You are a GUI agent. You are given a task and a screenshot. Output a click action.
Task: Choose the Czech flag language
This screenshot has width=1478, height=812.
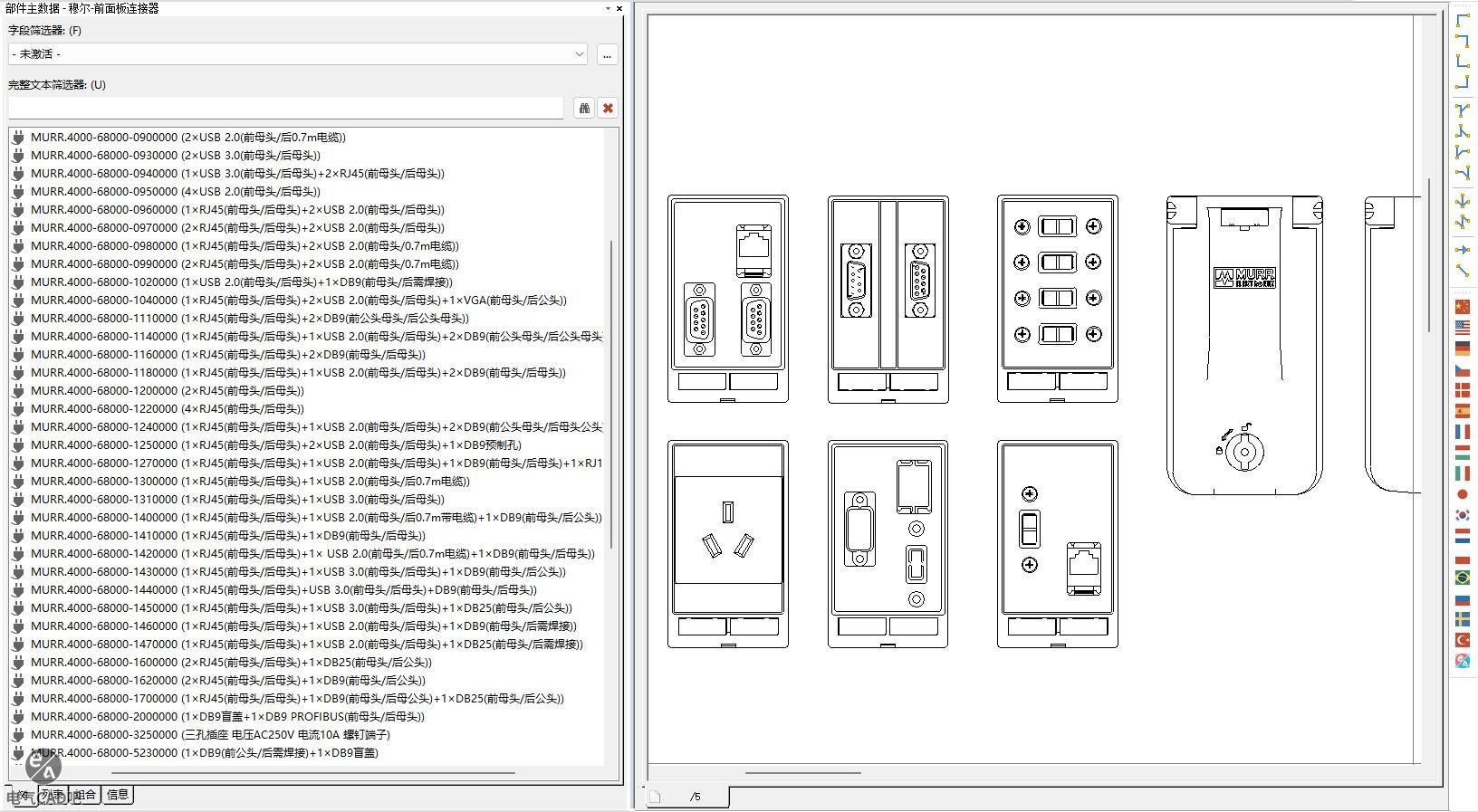(1462, 370)
